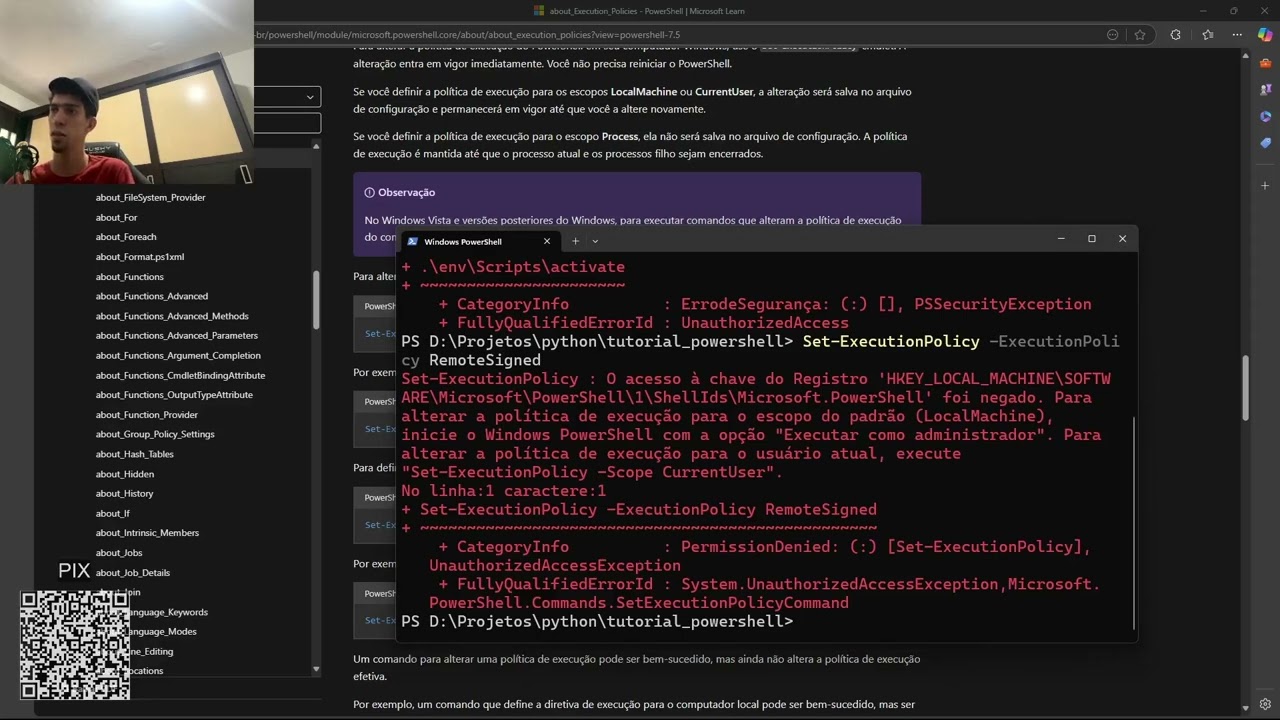Viewport: 1280px width, 720px height.
Task: Open about_Function_Provider article
Action: (x=147, y=415)
